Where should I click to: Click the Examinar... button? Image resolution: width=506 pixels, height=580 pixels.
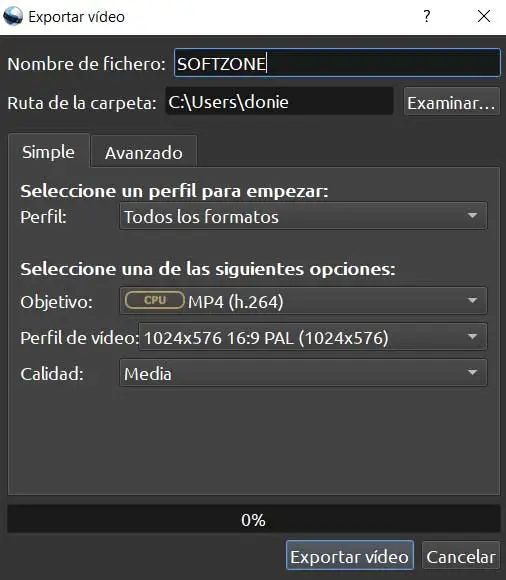(452, 102)
